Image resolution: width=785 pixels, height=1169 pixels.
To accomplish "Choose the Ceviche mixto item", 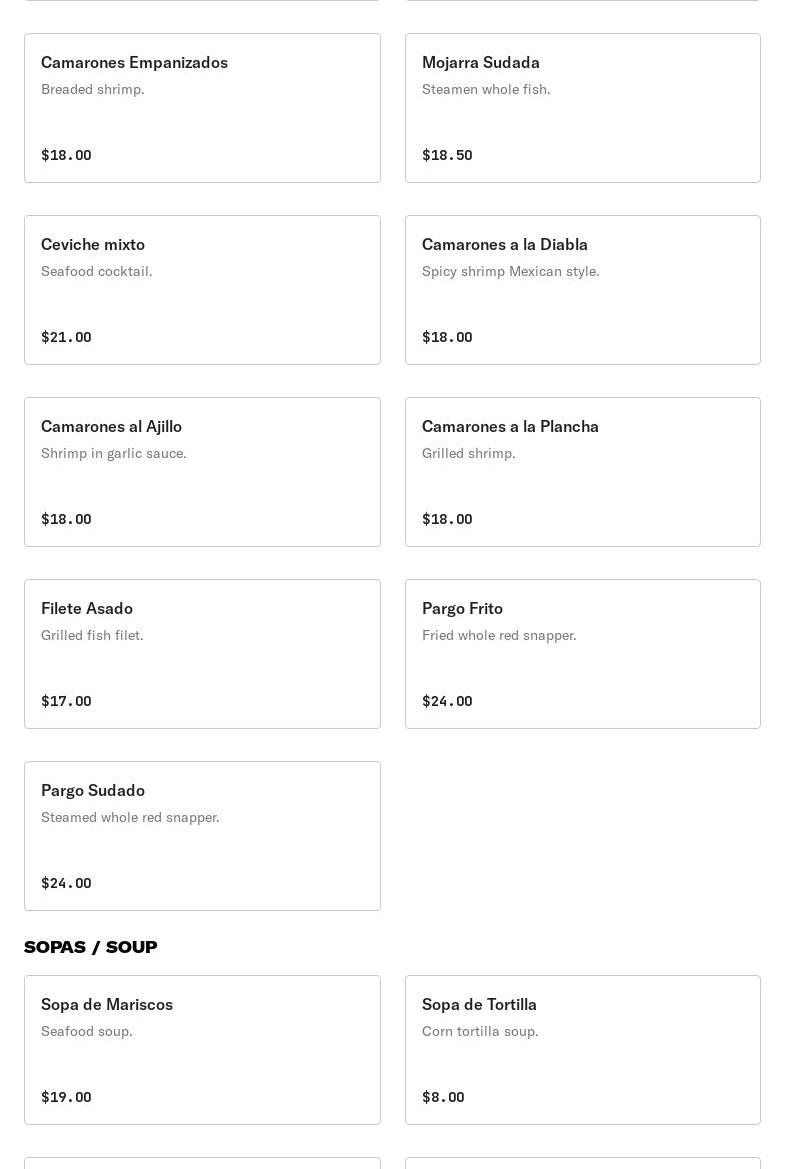I will point(202,290).
